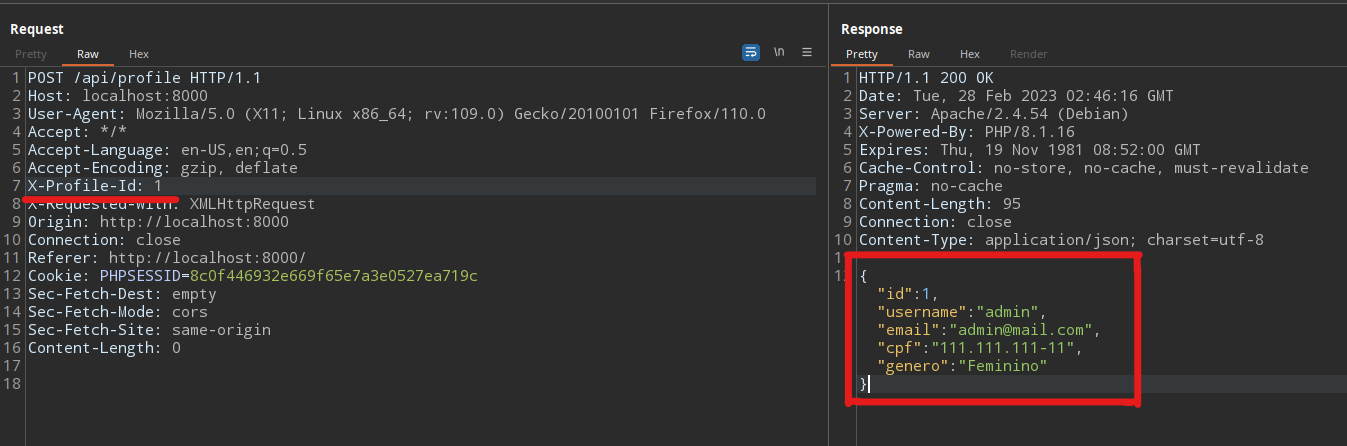Switch to the Response Raw tab

pos(918,54)
